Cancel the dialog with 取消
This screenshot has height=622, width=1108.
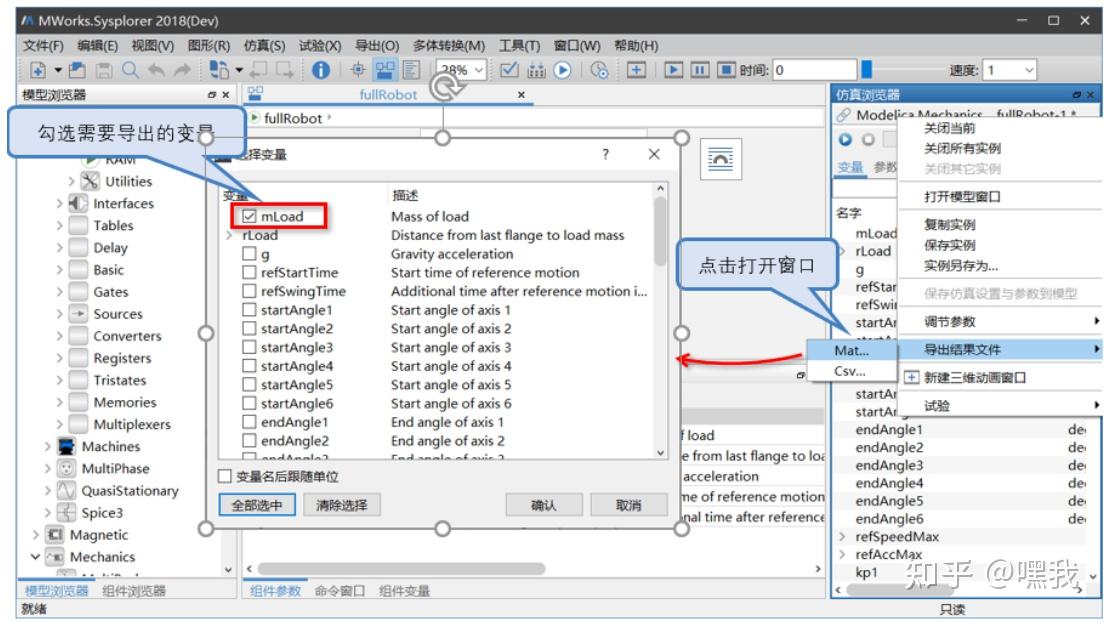pyautogui.click(x=628, y=505)
